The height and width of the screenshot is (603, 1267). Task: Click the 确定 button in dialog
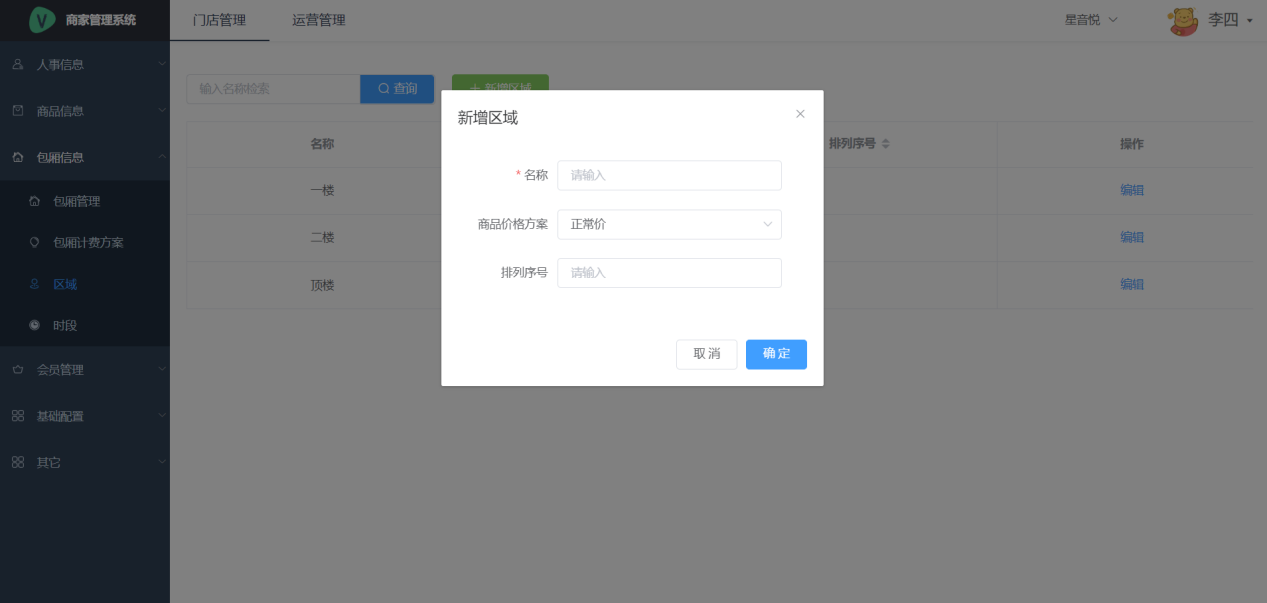click(x=776, y=354)
